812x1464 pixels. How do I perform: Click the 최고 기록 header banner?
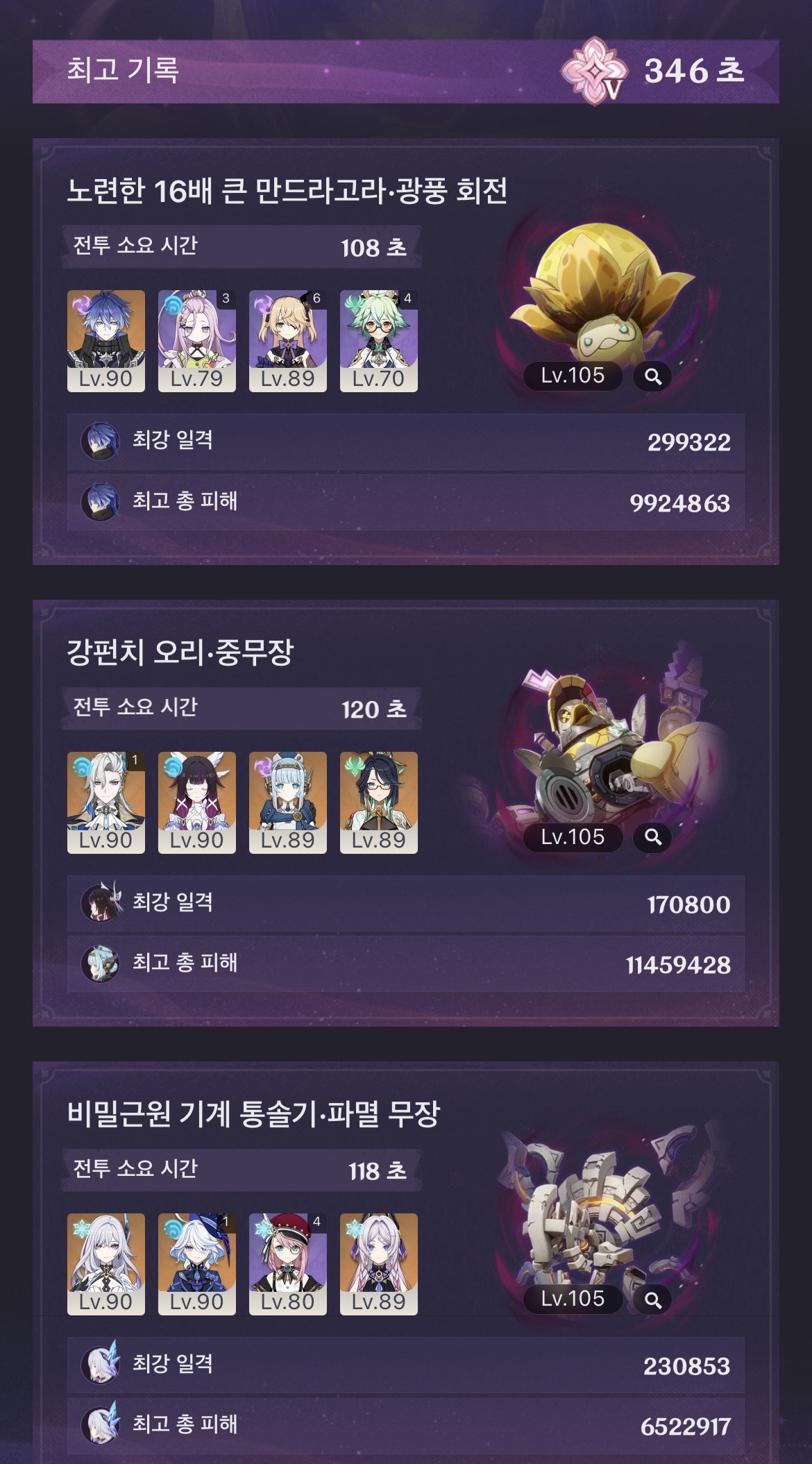point(406,71)
